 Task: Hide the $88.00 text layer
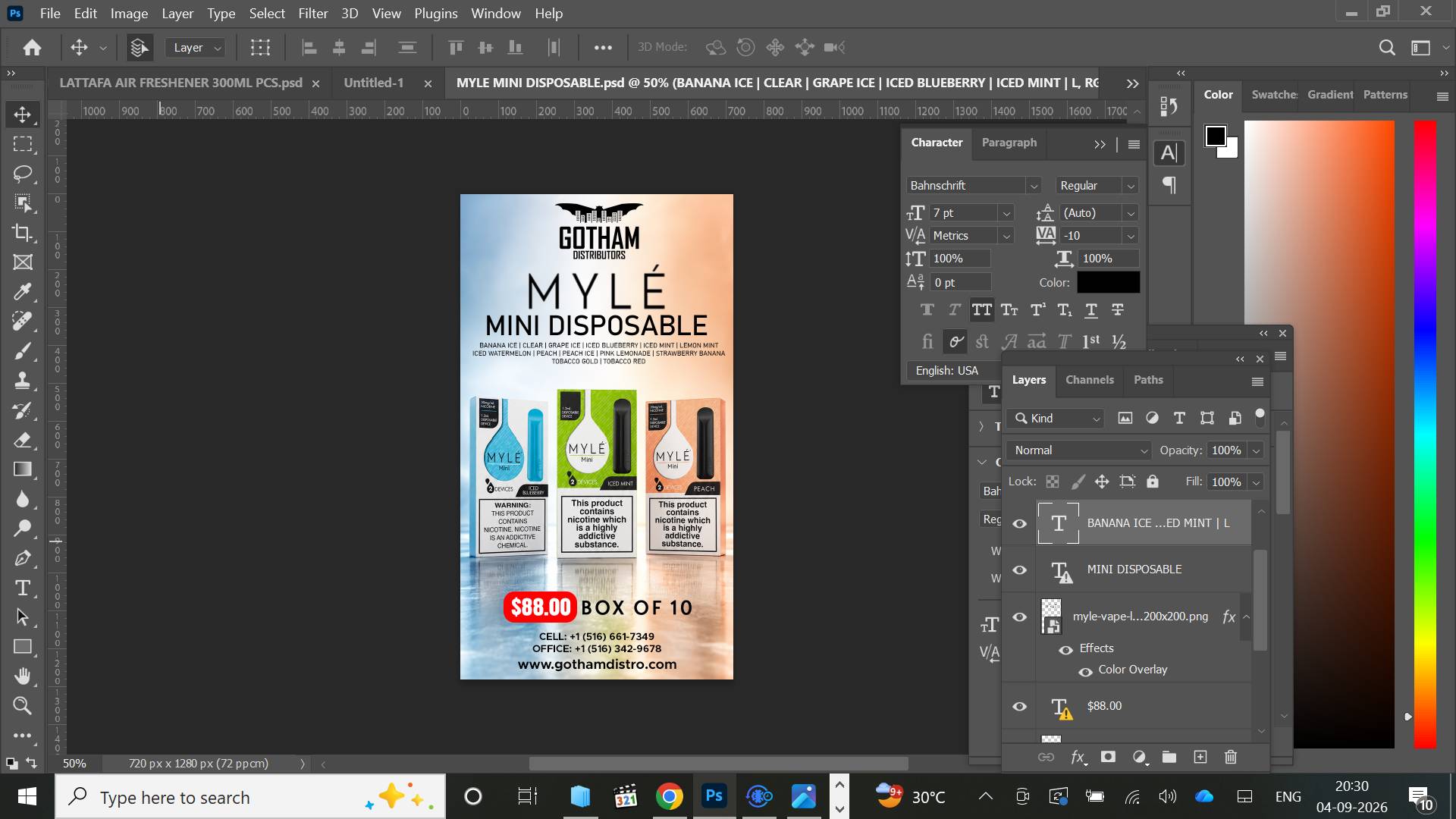(x=1020, y=706)
